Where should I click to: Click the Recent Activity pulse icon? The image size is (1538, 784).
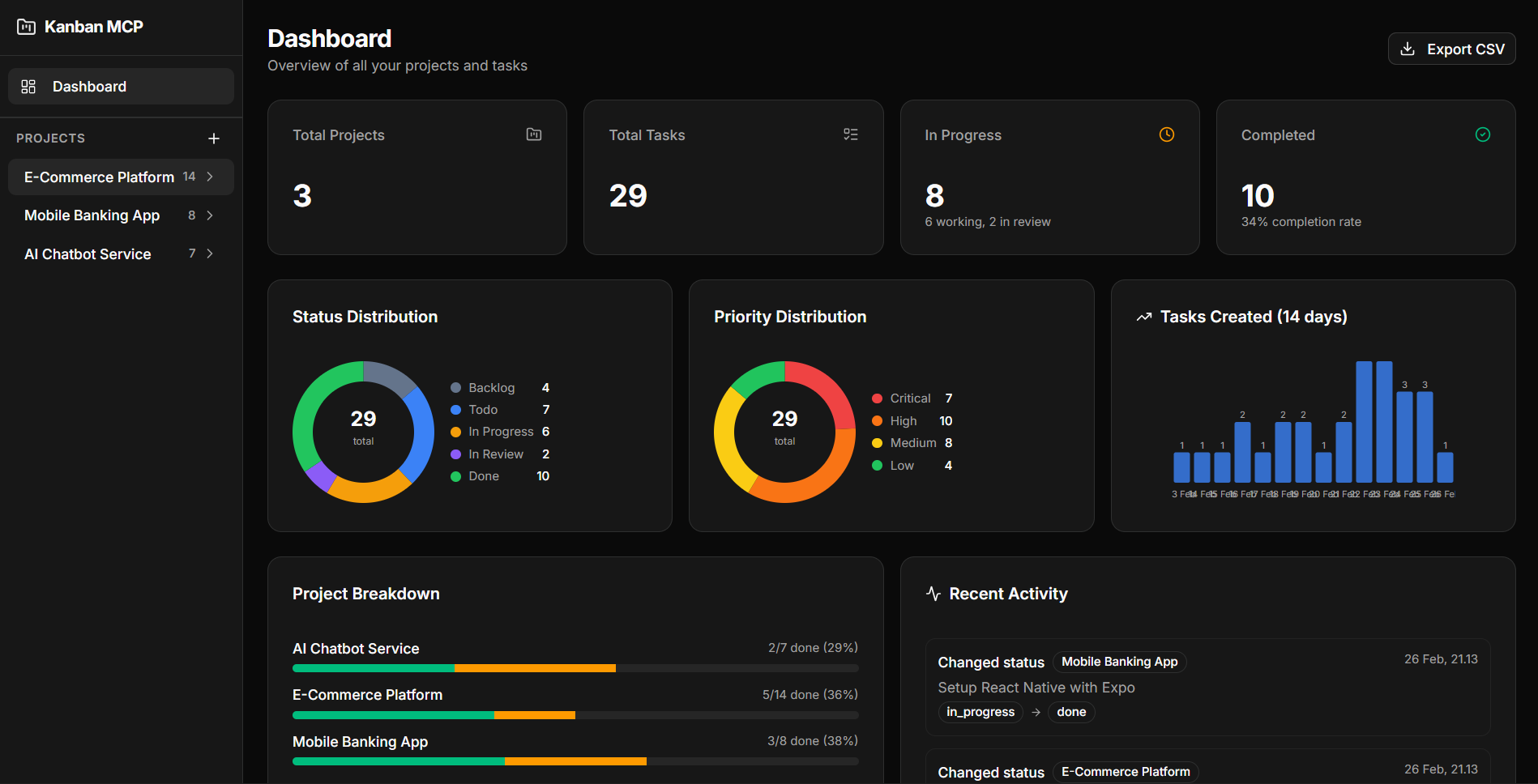point(933,594)
